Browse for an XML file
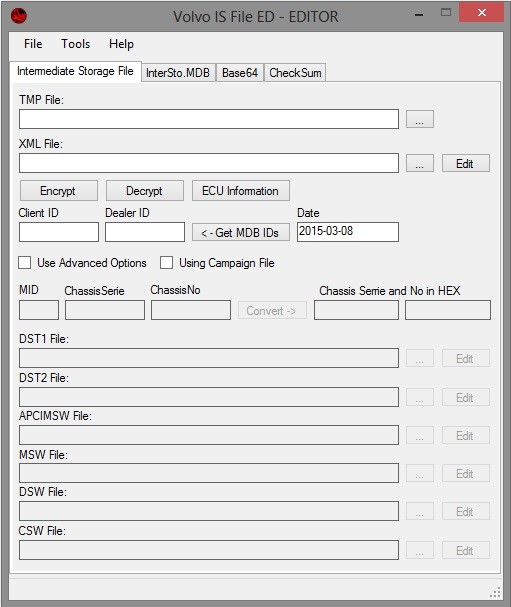 420,163
